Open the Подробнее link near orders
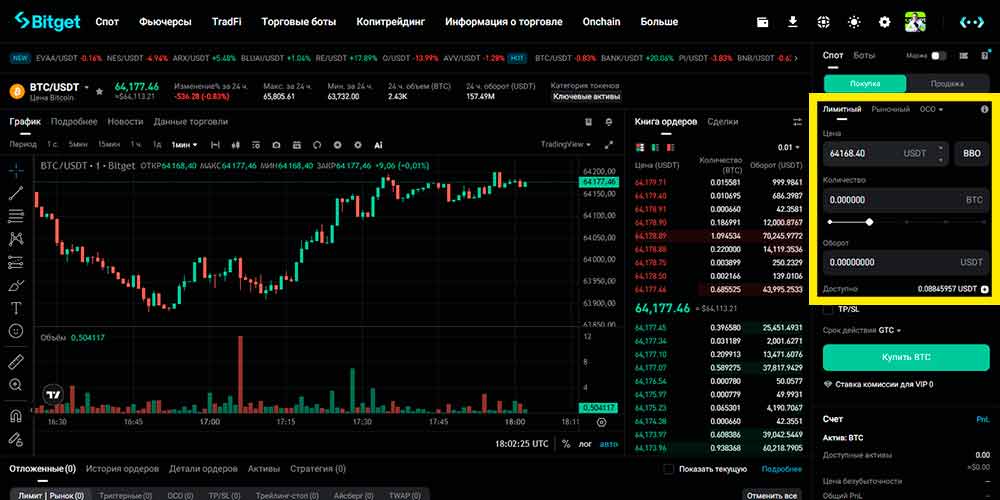The image size is (1000, 500). pos(781,469)
